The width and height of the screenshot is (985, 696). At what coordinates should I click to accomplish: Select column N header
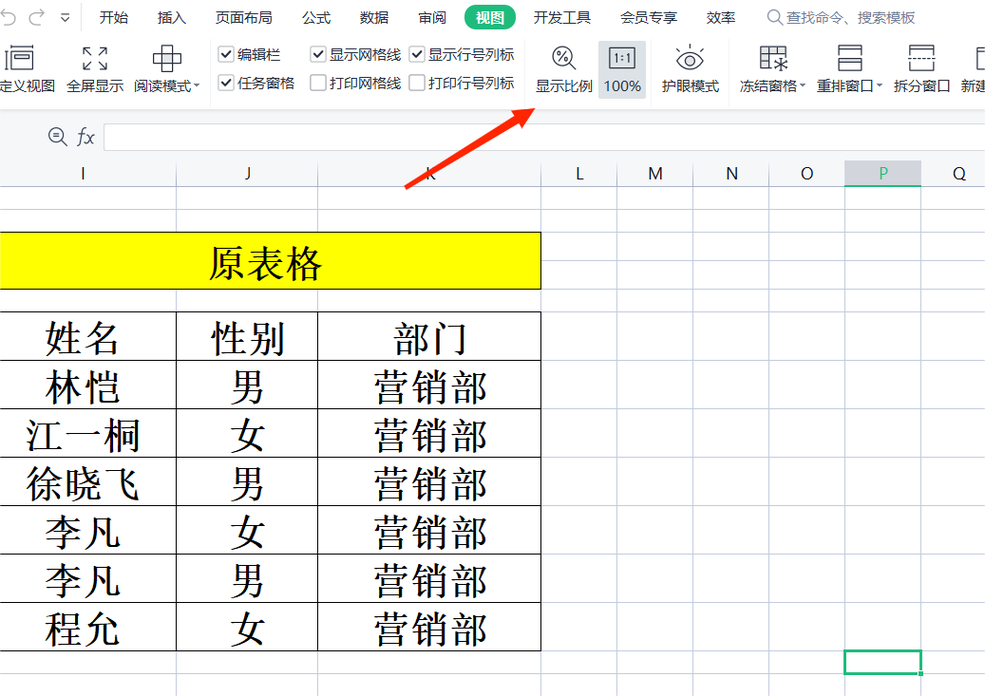coord(731,173)
